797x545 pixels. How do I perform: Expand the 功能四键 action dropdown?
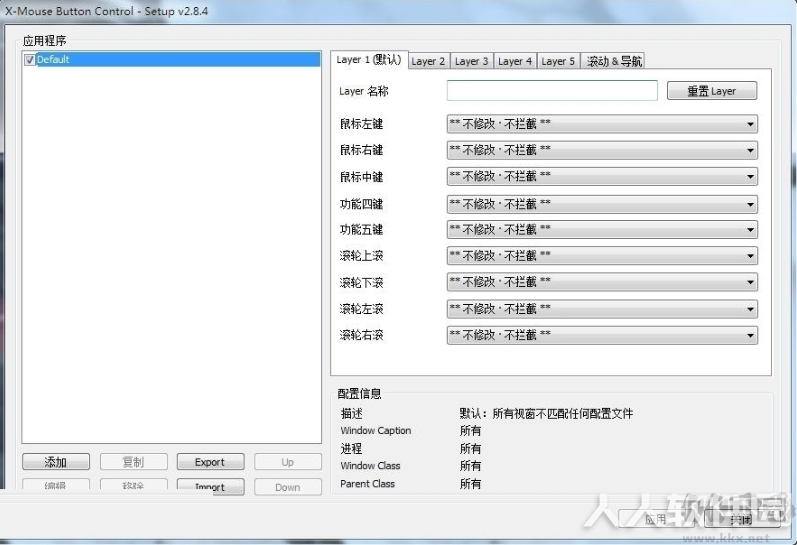click(602, 204)
